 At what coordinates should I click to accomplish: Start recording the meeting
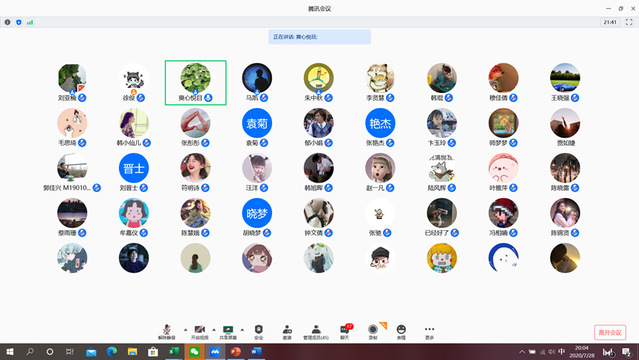pyautogui.click(x=372, y=332)
